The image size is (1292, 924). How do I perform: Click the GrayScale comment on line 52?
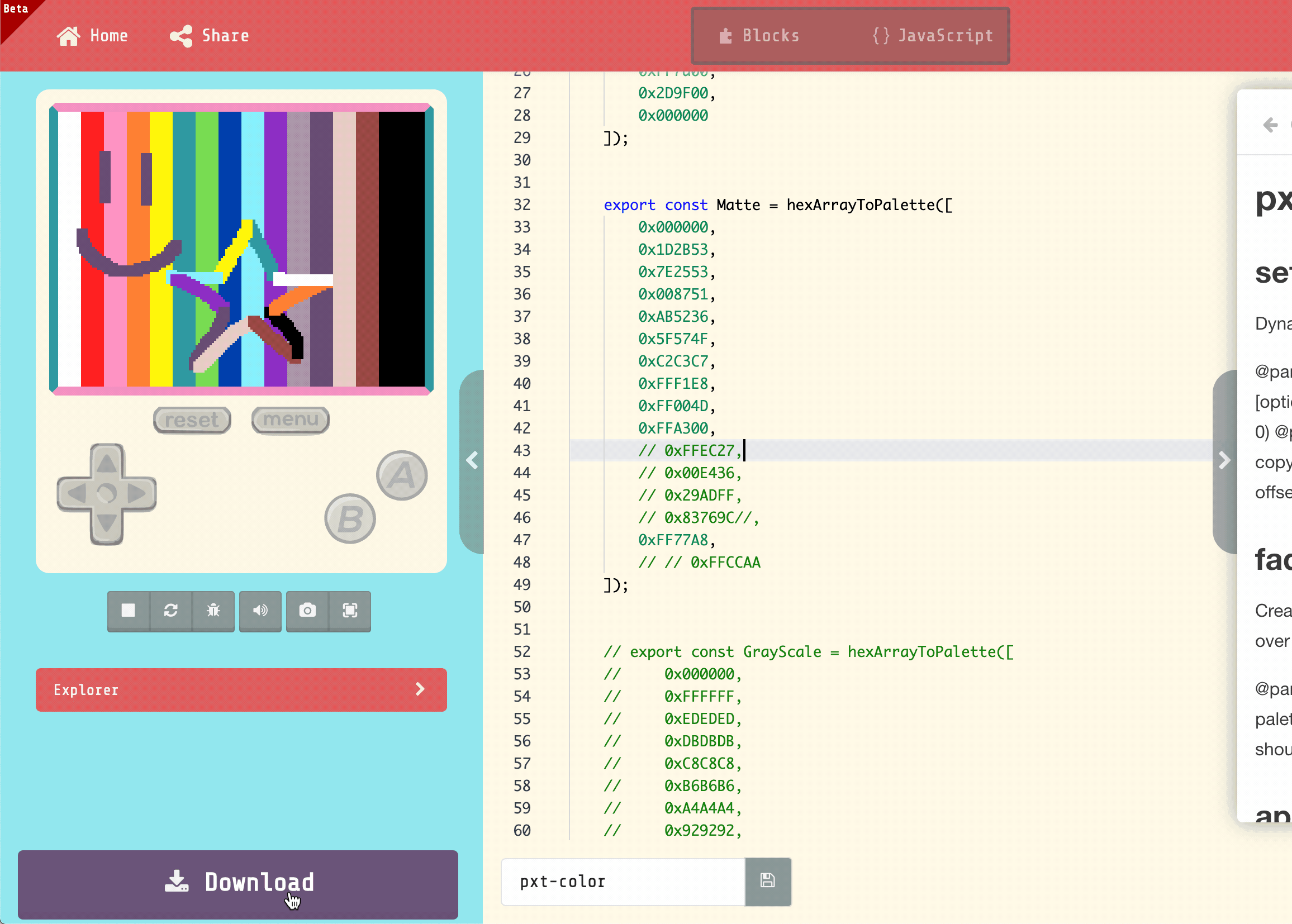(x=809, y=652)
